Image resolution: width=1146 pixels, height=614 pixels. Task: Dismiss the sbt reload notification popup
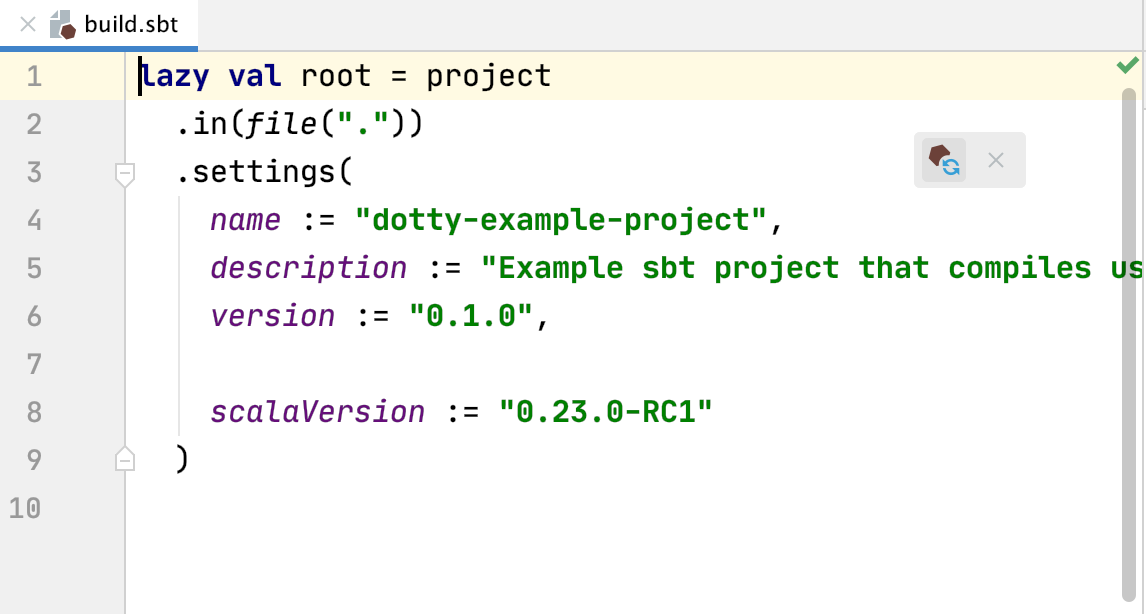tap(995, 160)
